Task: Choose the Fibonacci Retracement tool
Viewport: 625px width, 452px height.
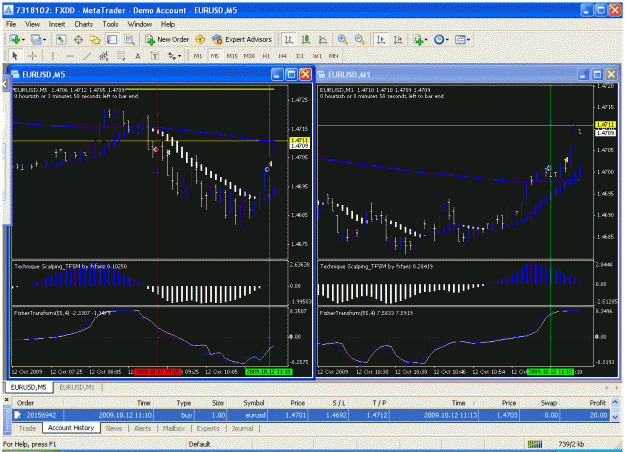Action: pyautogui.click(x=121, y=56)
